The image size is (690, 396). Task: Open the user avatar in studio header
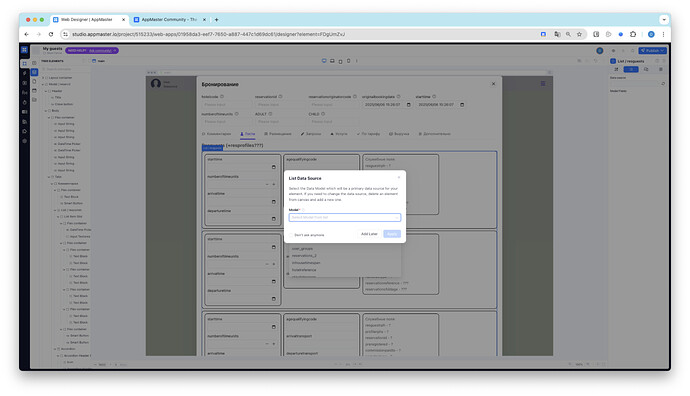click(x=599, y=51)
